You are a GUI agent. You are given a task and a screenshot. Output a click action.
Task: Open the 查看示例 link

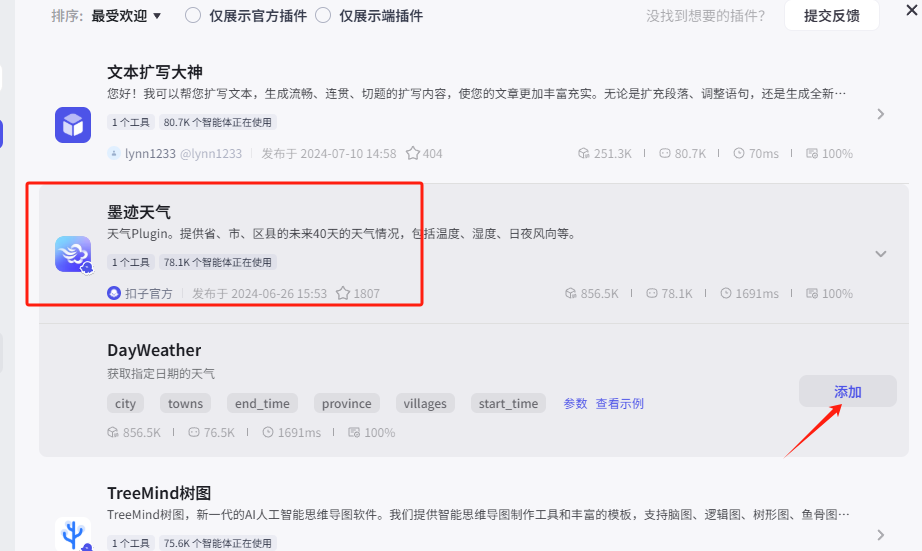pos(619,403)
